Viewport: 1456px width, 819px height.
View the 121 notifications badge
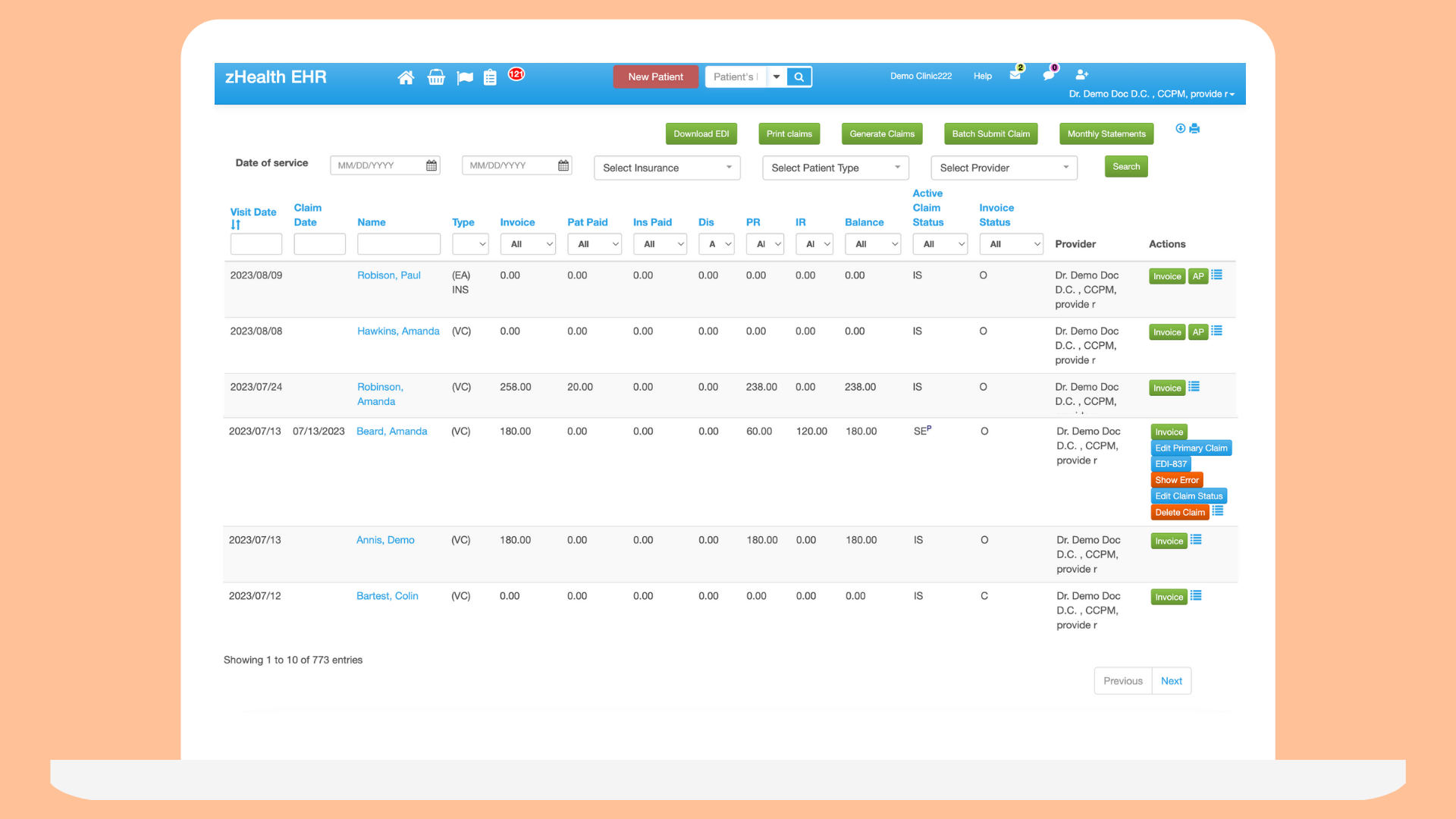pos(516,74)
